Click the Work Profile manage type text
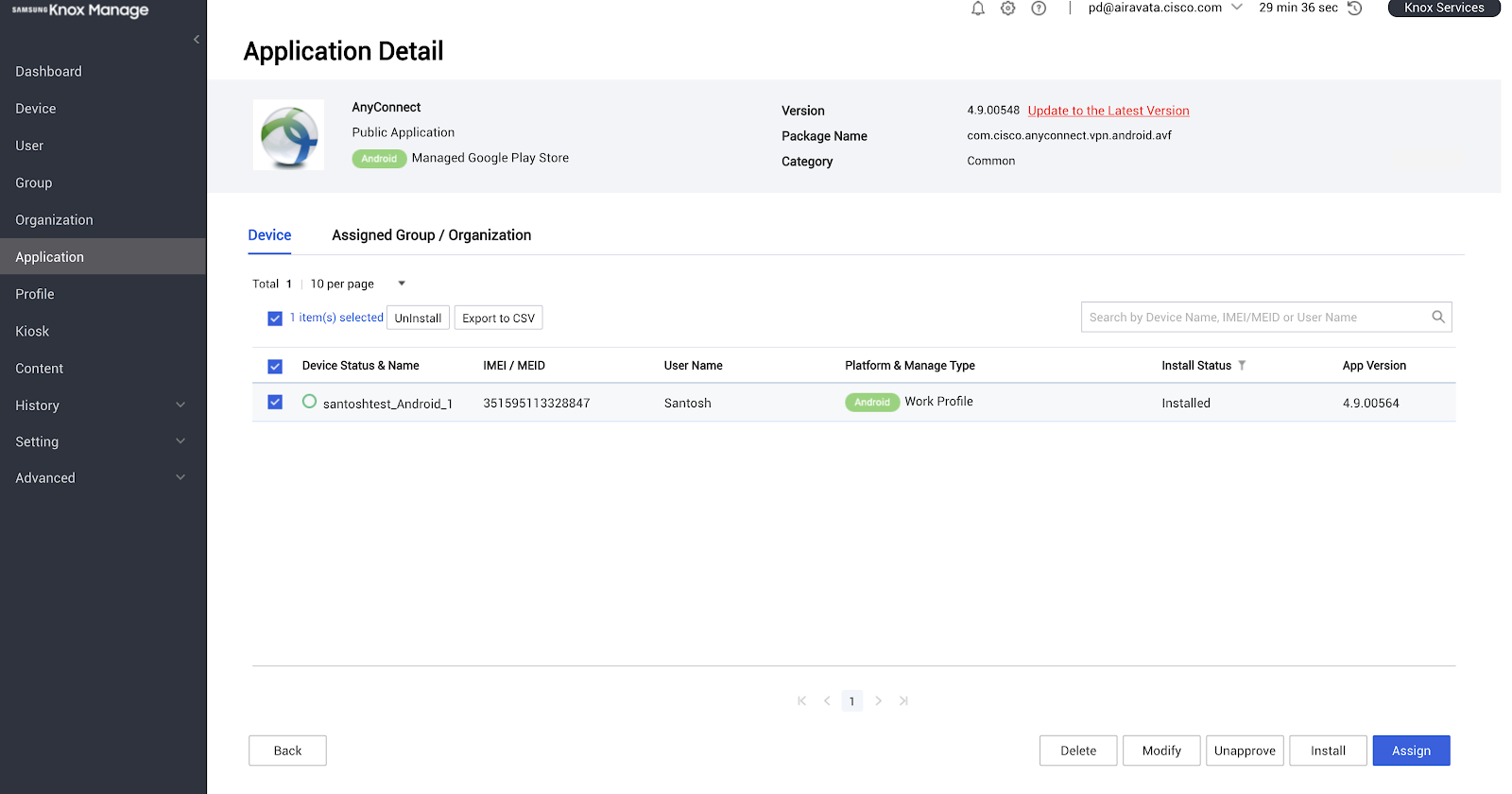Image resolution: width=1512 pixels, height=794 pixels. 938,401
